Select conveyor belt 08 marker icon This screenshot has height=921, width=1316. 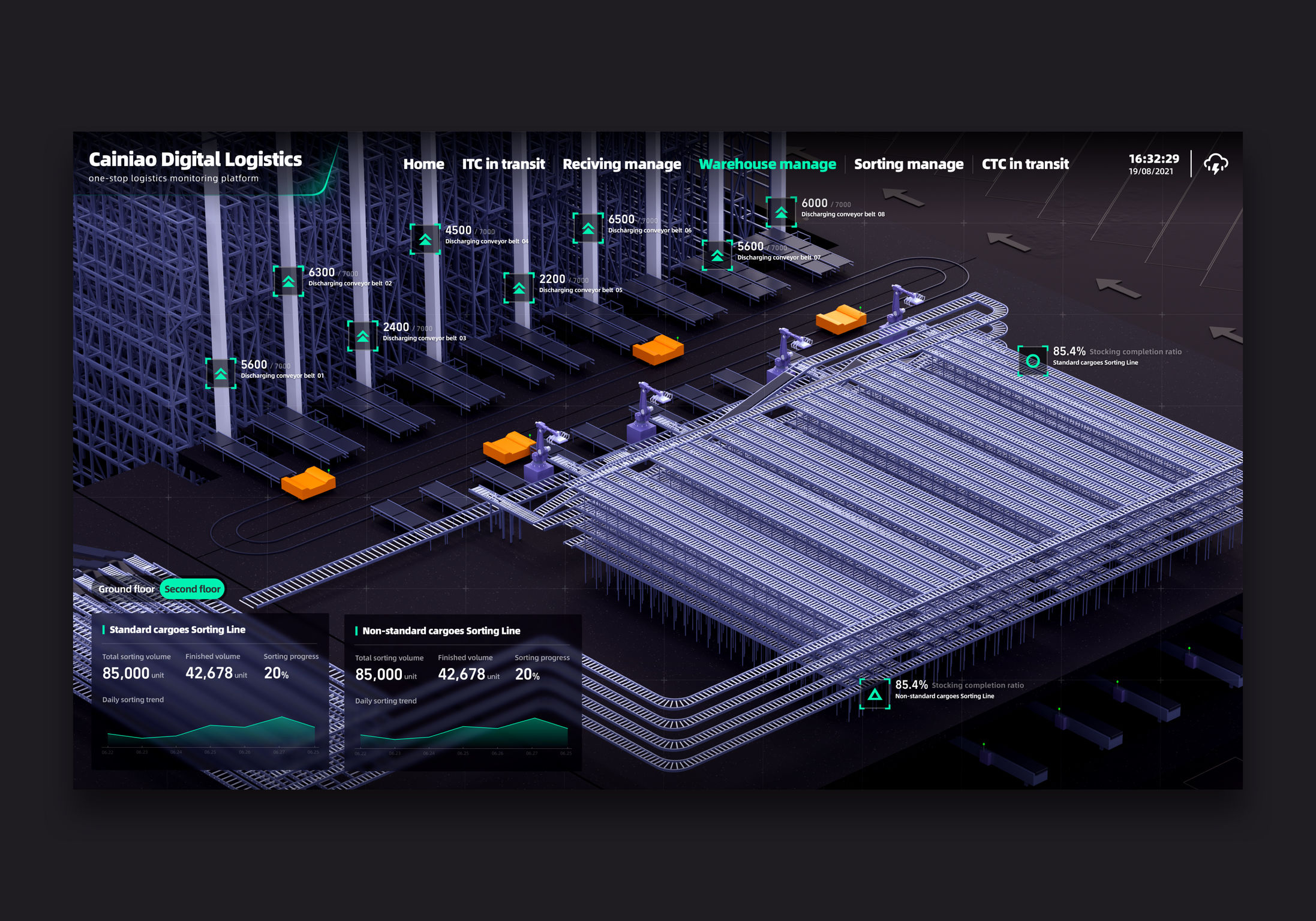(782, 212)
